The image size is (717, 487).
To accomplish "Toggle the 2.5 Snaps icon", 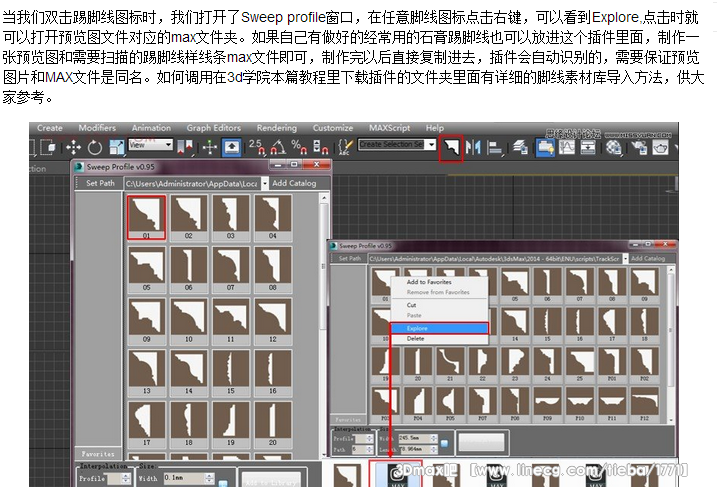I will click(x=257, y=147).
